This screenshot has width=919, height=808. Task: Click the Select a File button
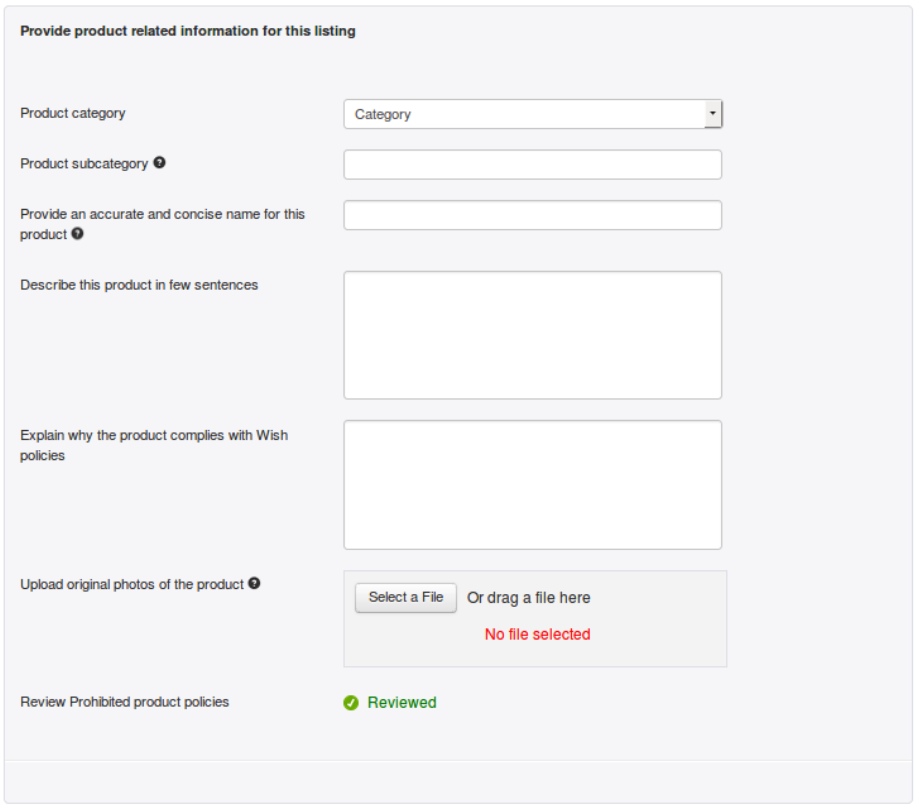[x=405, y=597]
